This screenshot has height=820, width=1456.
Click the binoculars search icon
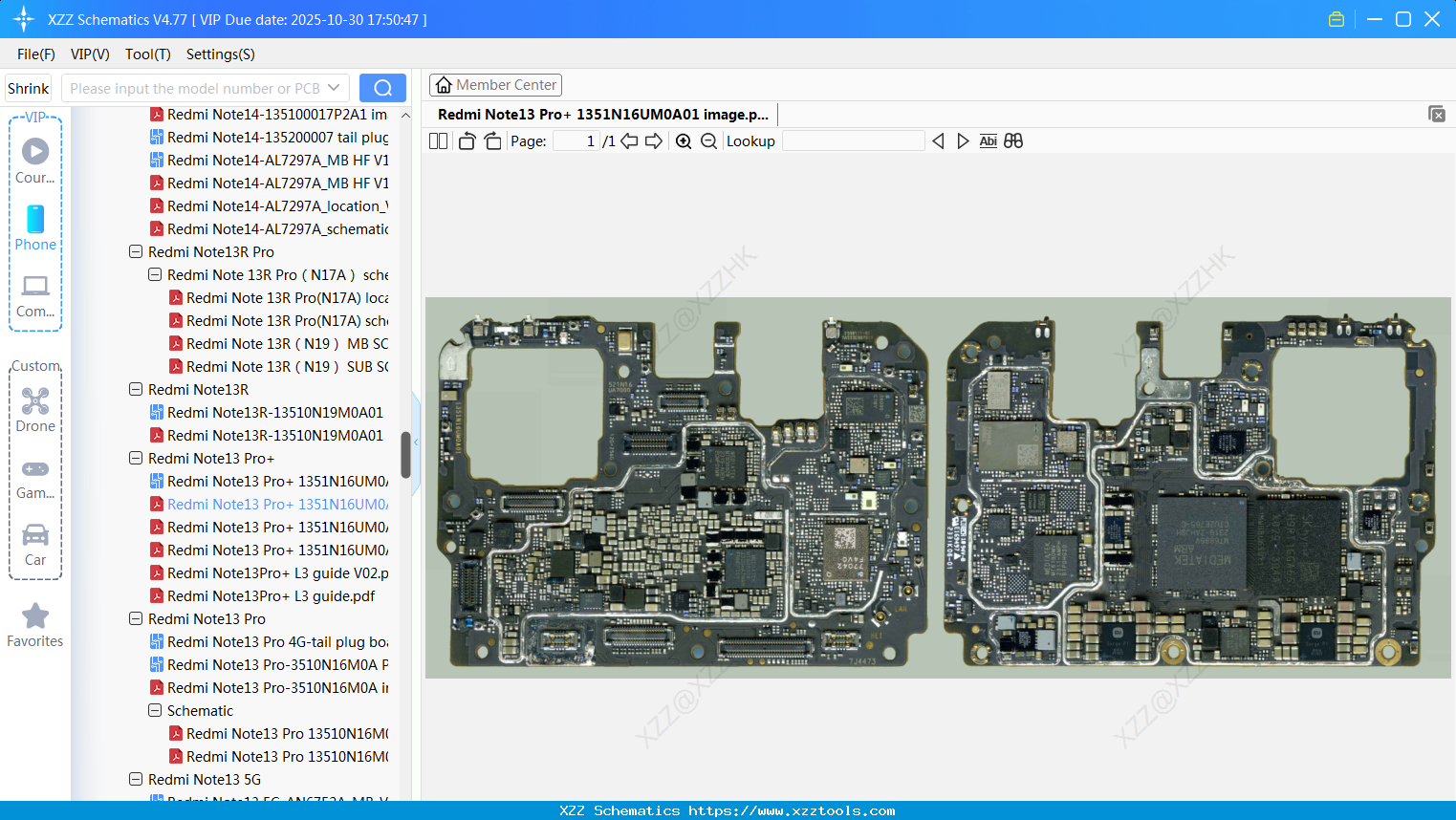click(x=1013, y=141)
